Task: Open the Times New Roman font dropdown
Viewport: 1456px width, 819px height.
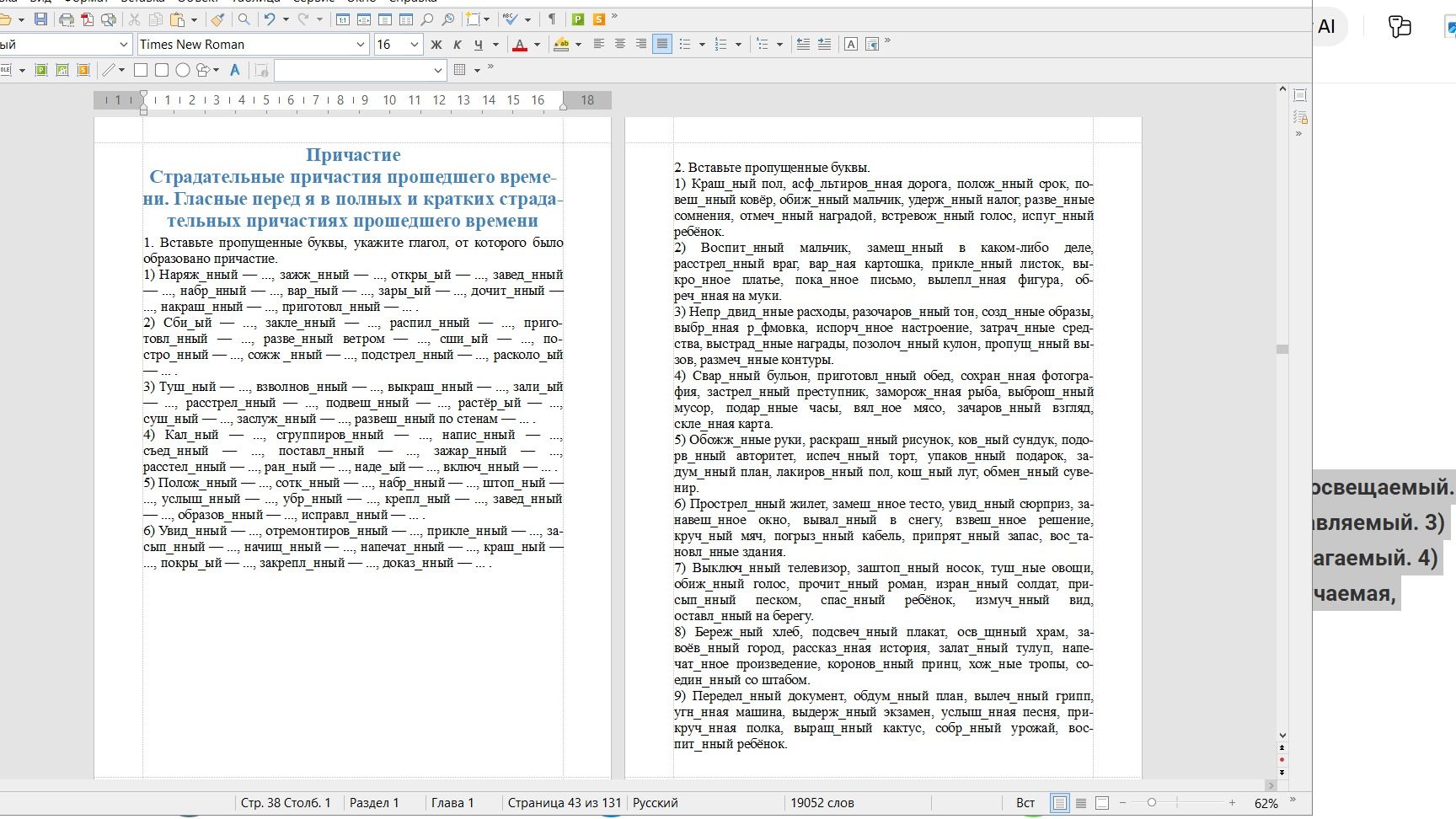Action: point(361,44)
